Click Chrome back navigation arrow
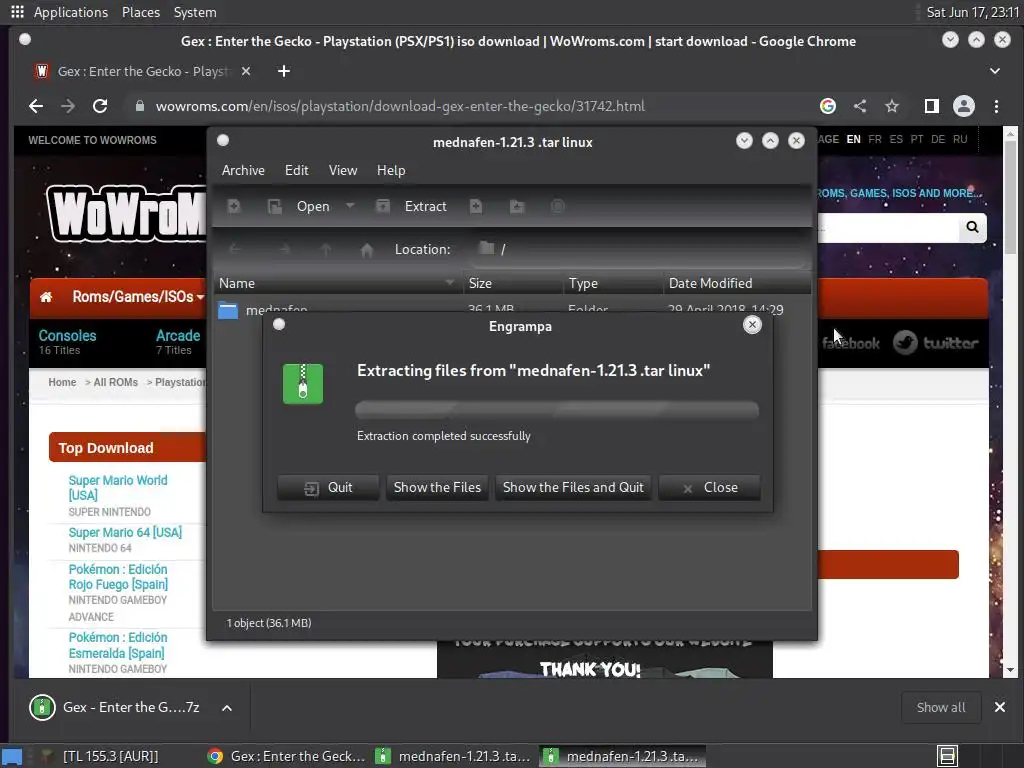Image resolution: width=1024 pixels, height=768 pixels. [x=36, y=106]
